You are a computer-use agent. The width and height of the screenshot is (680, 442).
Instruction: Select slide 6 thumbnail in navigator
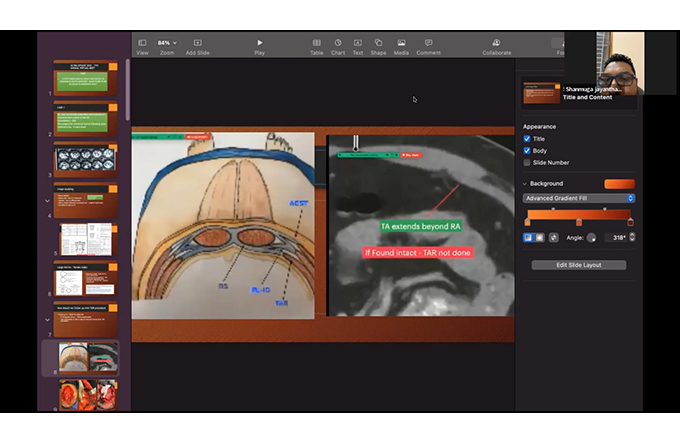pyautogui.click(x=85, y=279)
